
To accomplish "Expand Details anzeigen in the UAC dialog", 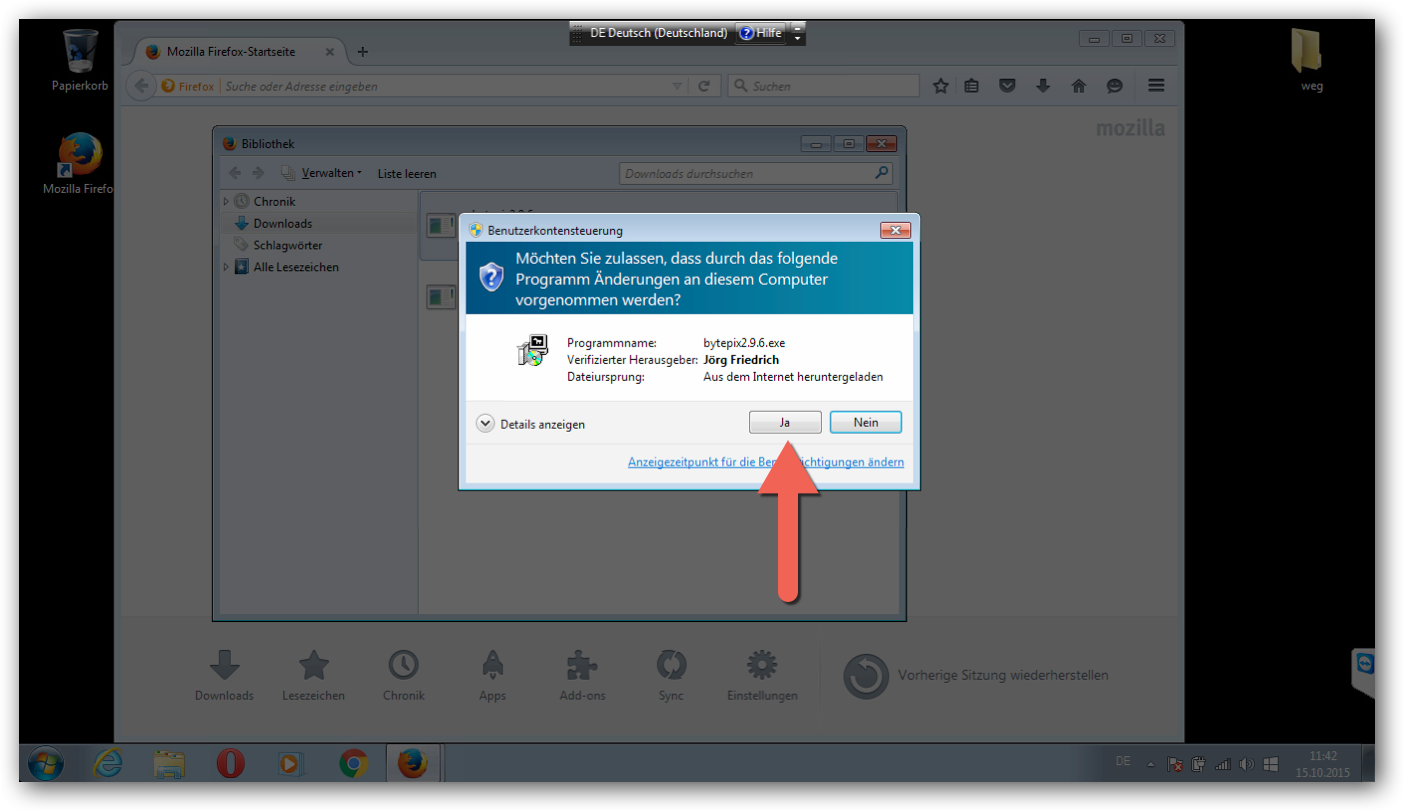I will click(x=531, y=424).
